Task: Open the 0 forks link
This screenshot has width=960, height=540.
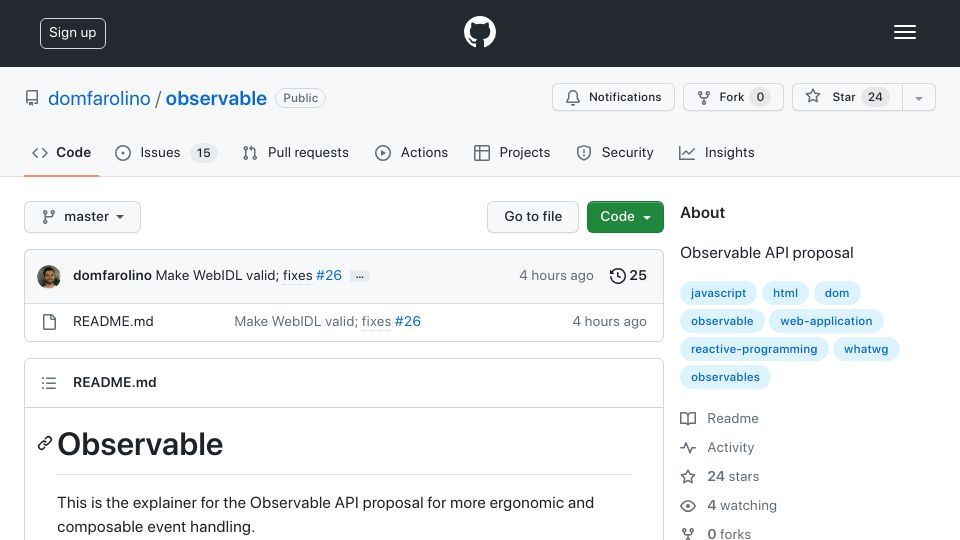Action: pos(716,534)
